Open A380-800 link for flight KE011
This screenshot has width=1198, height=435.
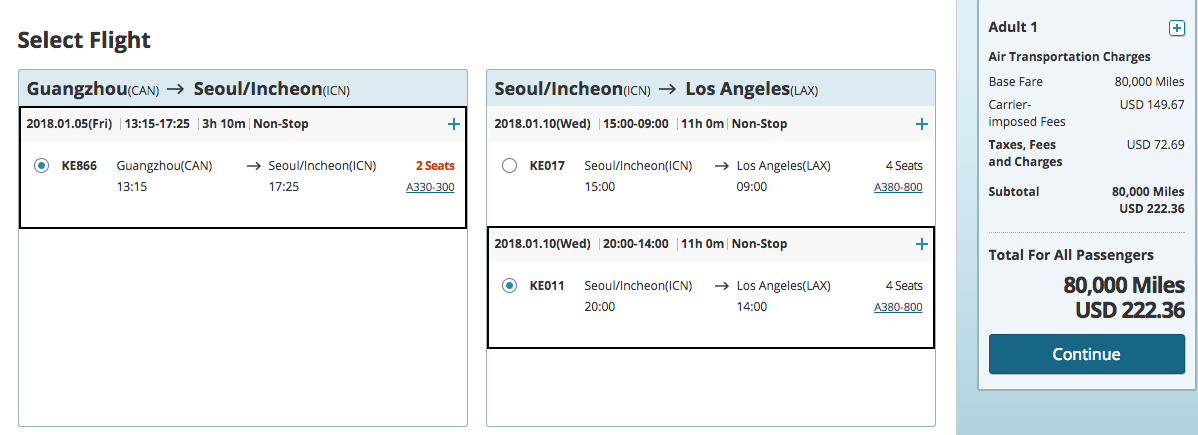pyautogui.click(x=898, y=307)
